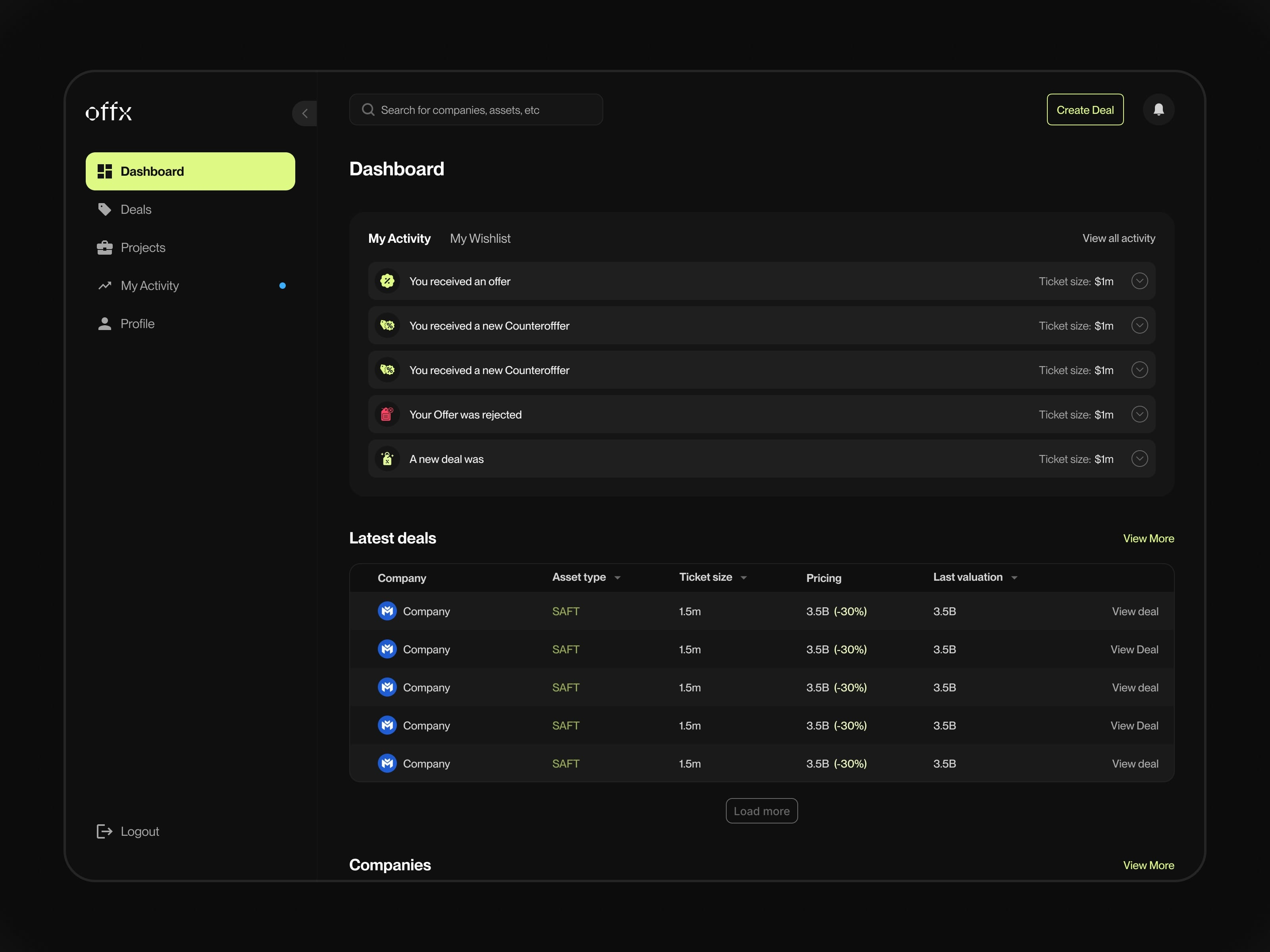Collapse the sidebar with the chevron button
Image resolution: width=1270 pixels, height=952 pixels.
(x=305, y=113)
